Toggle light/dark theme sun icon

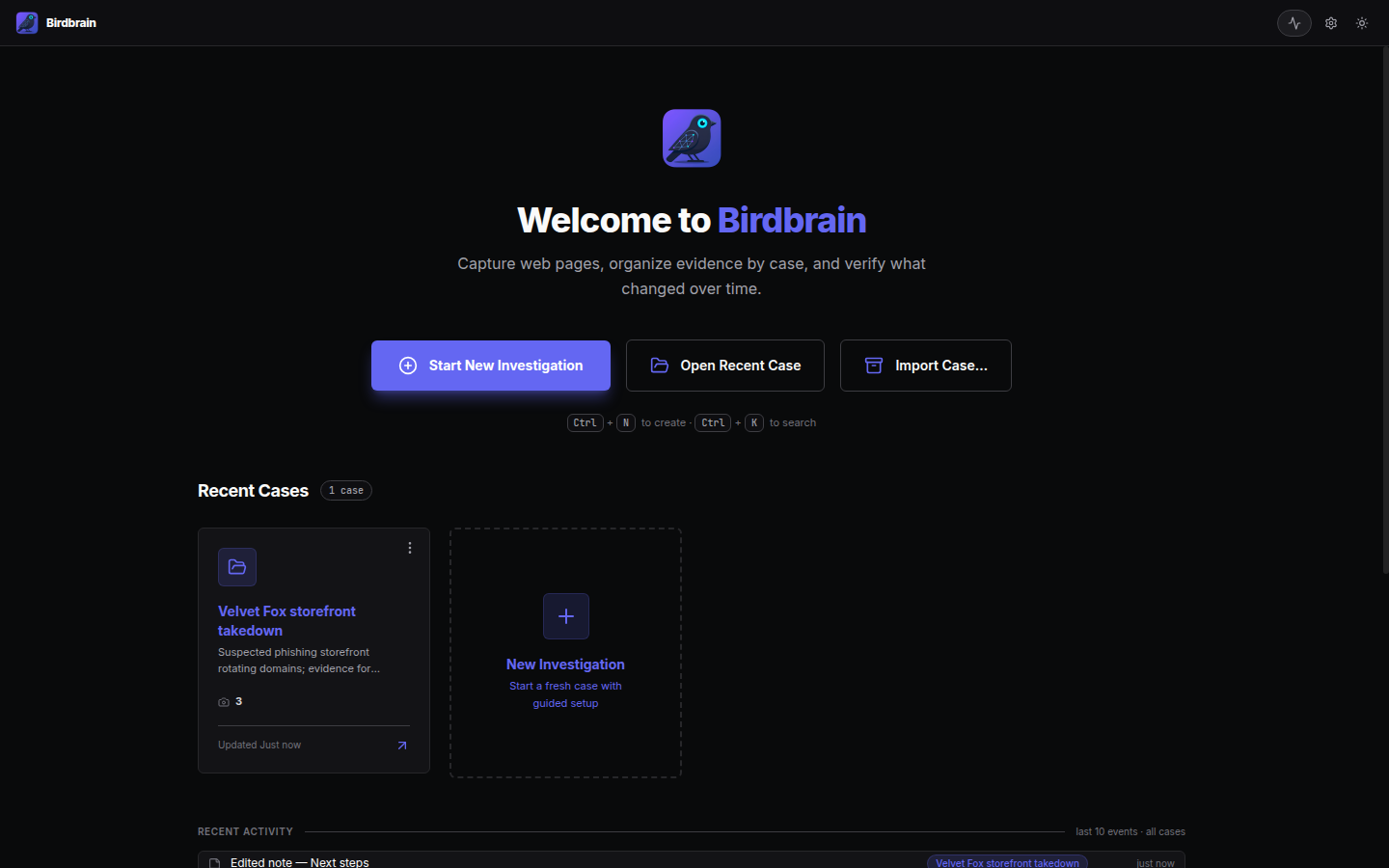(x=1362, y=23)
